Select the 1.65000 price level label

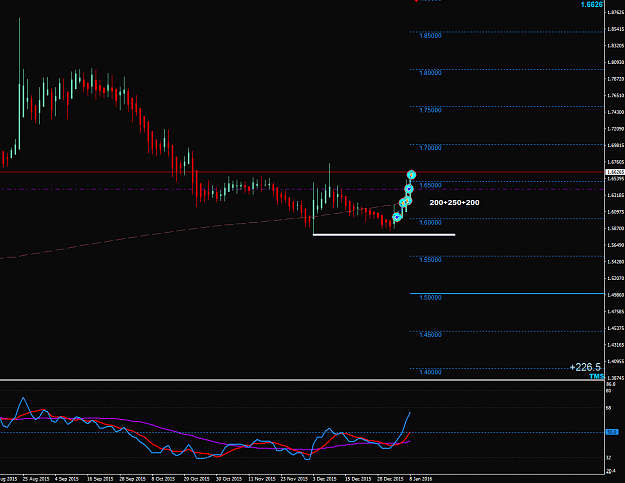point(430,185)
